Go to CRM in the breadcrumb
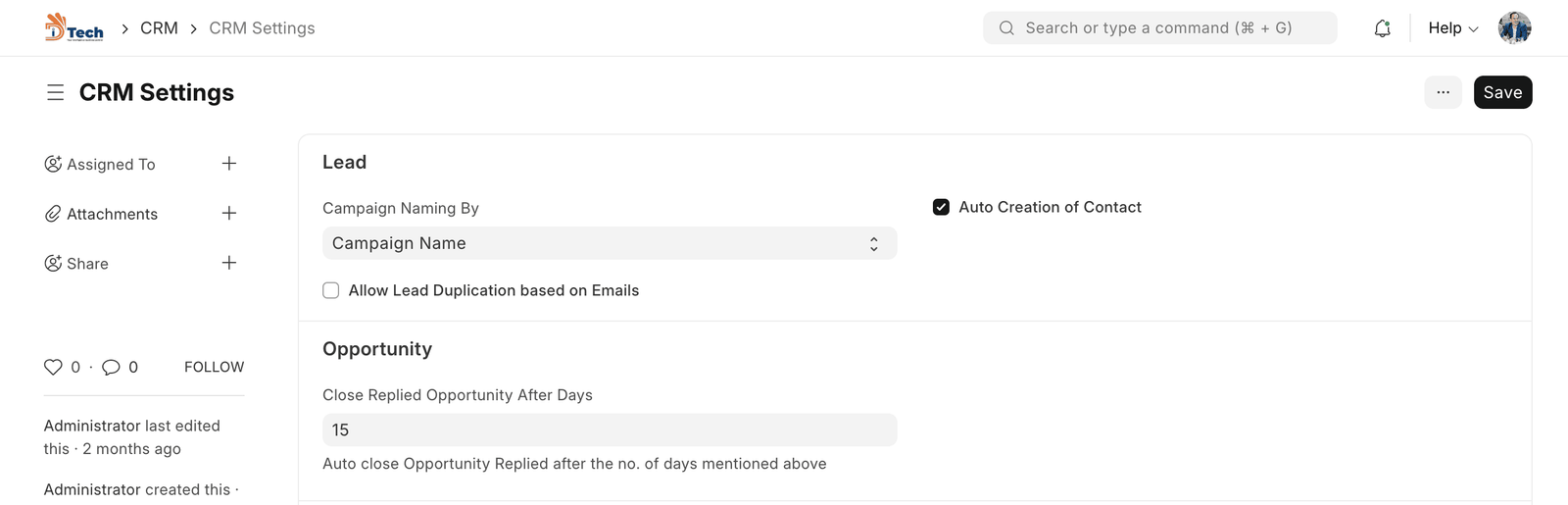This screenshot has width=1568, height=505. point(159,28)
